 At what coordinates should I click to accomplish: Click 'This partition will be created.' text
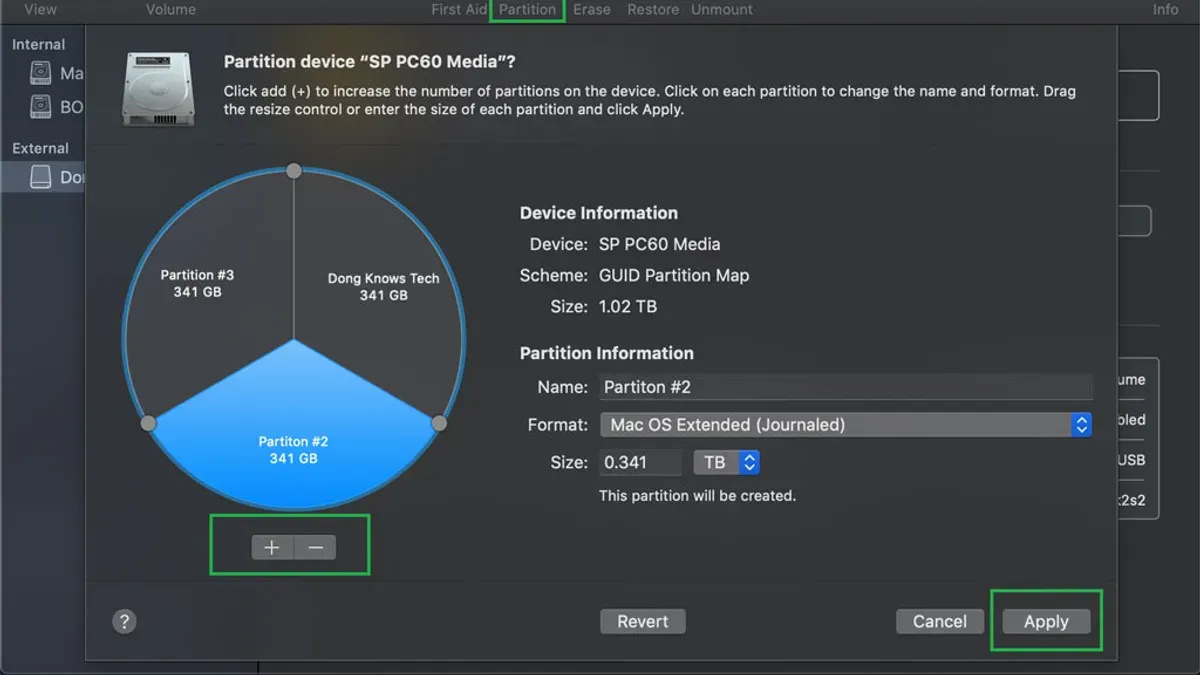point(697,495)
